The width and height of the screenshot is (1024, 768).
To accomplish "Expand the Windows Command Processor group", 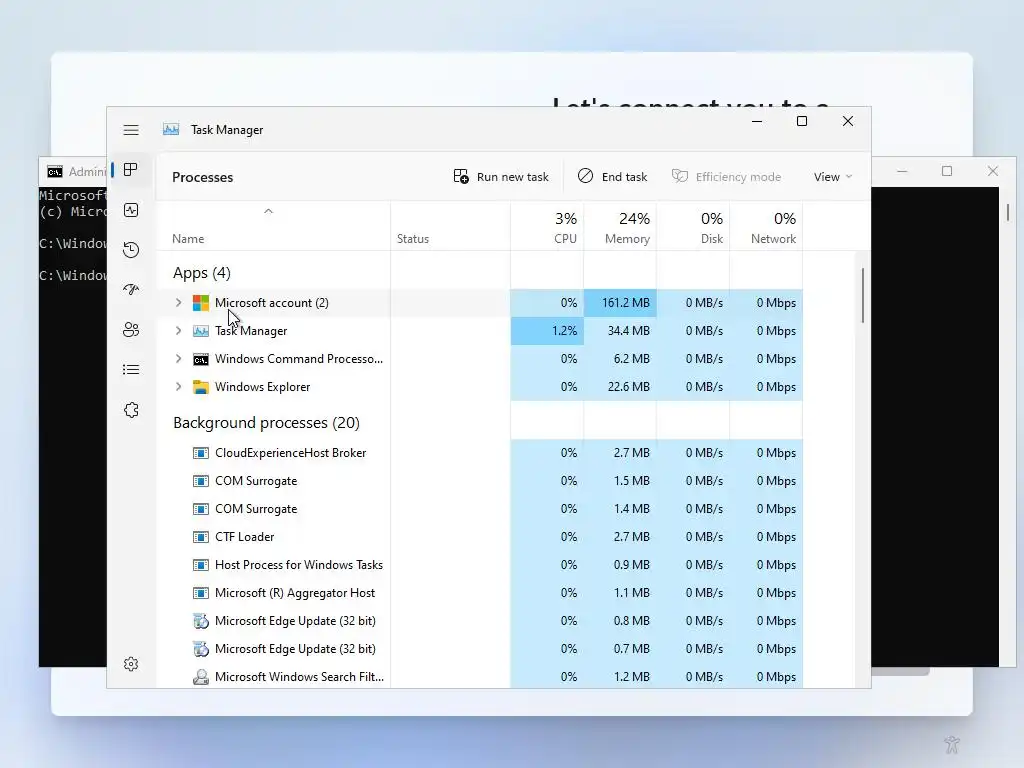I will click(x=178, y=359).
